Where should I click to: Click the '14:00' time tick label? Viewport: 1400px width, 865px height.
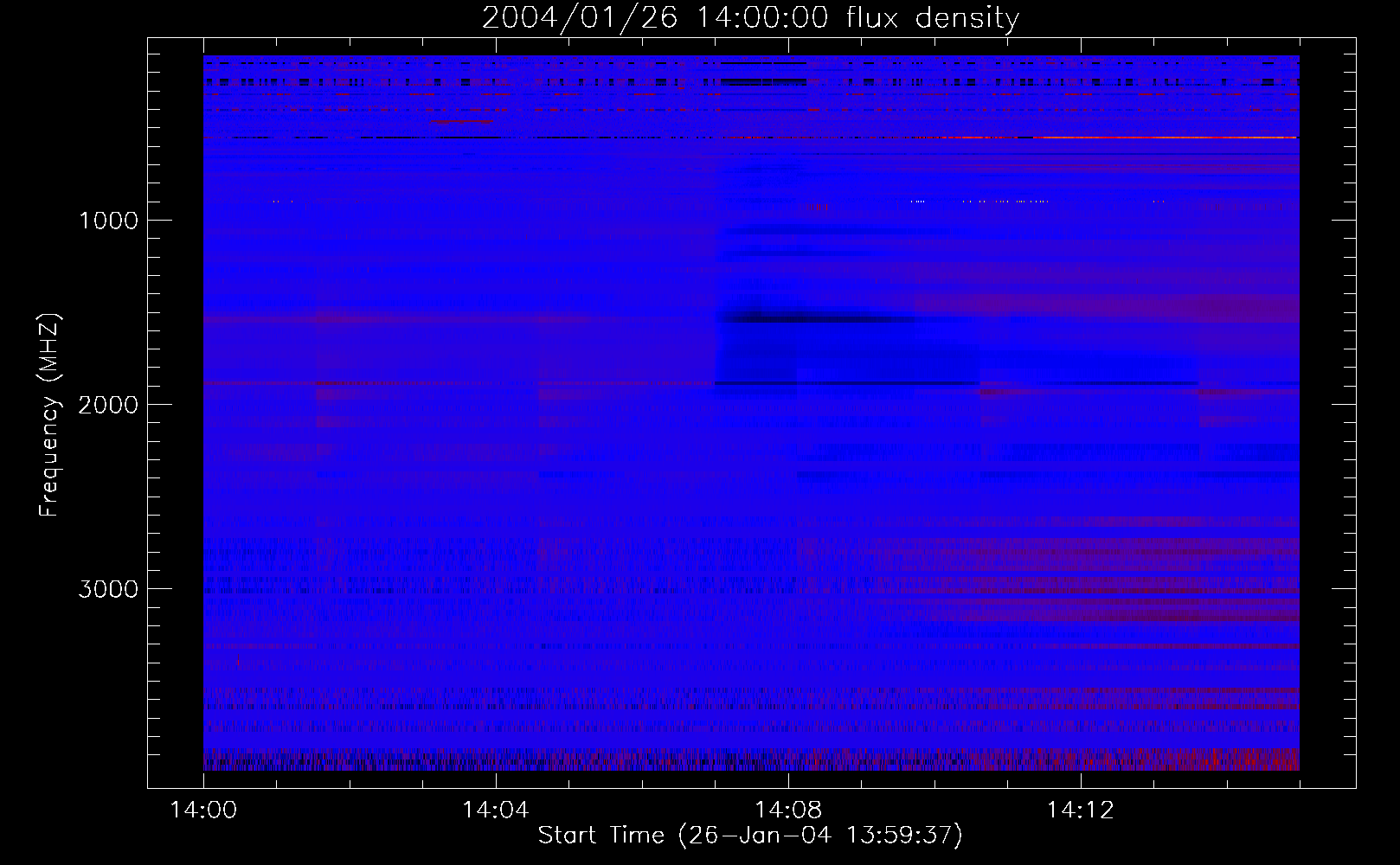pyautogui.click(x=203, y=811)
